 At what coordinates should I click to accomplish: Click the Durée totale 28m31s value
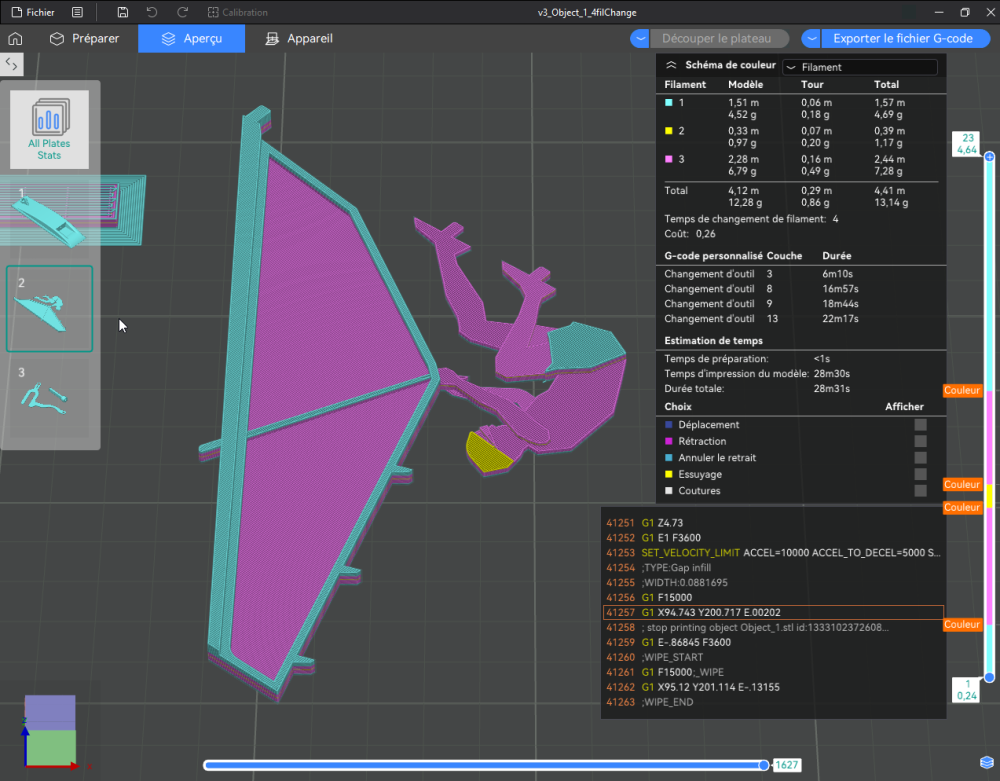click(832, 388)
